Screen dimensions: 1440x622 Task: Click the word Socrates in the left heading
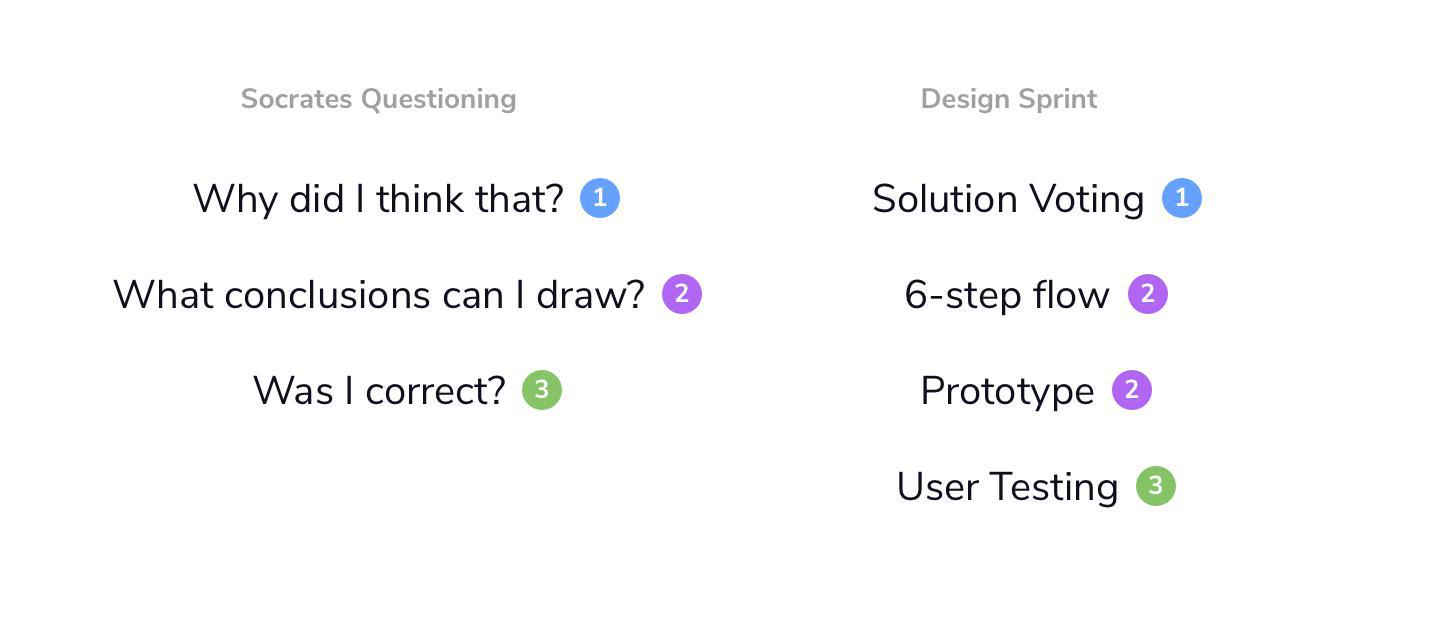297,99
